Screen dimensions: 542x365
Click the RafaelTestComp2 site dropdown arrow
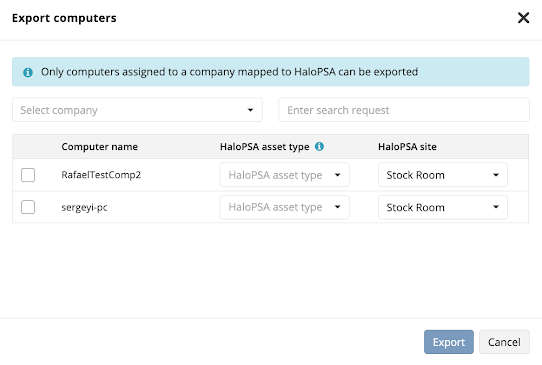click(x=496, y=175)
